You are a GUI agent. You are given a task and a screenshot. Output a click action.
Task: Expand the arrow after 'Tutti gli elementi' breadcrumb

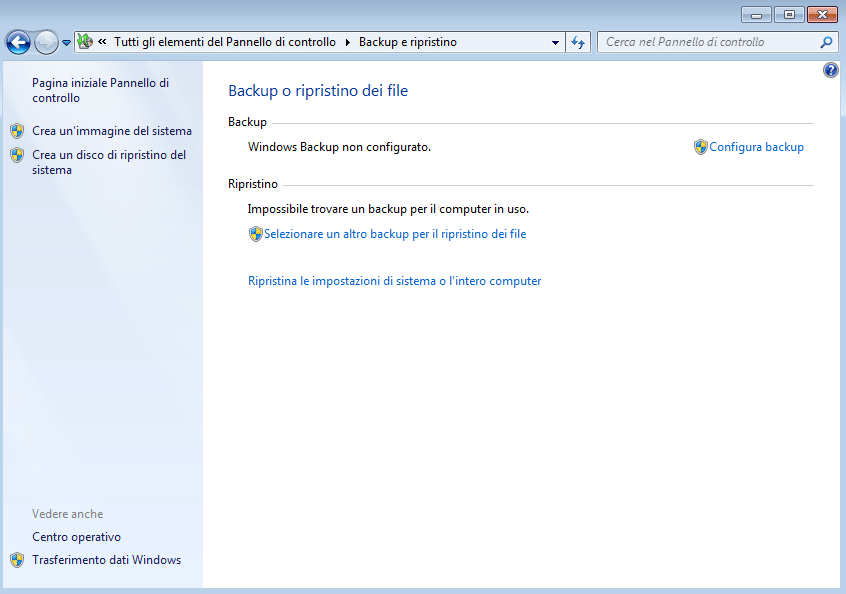347,42
